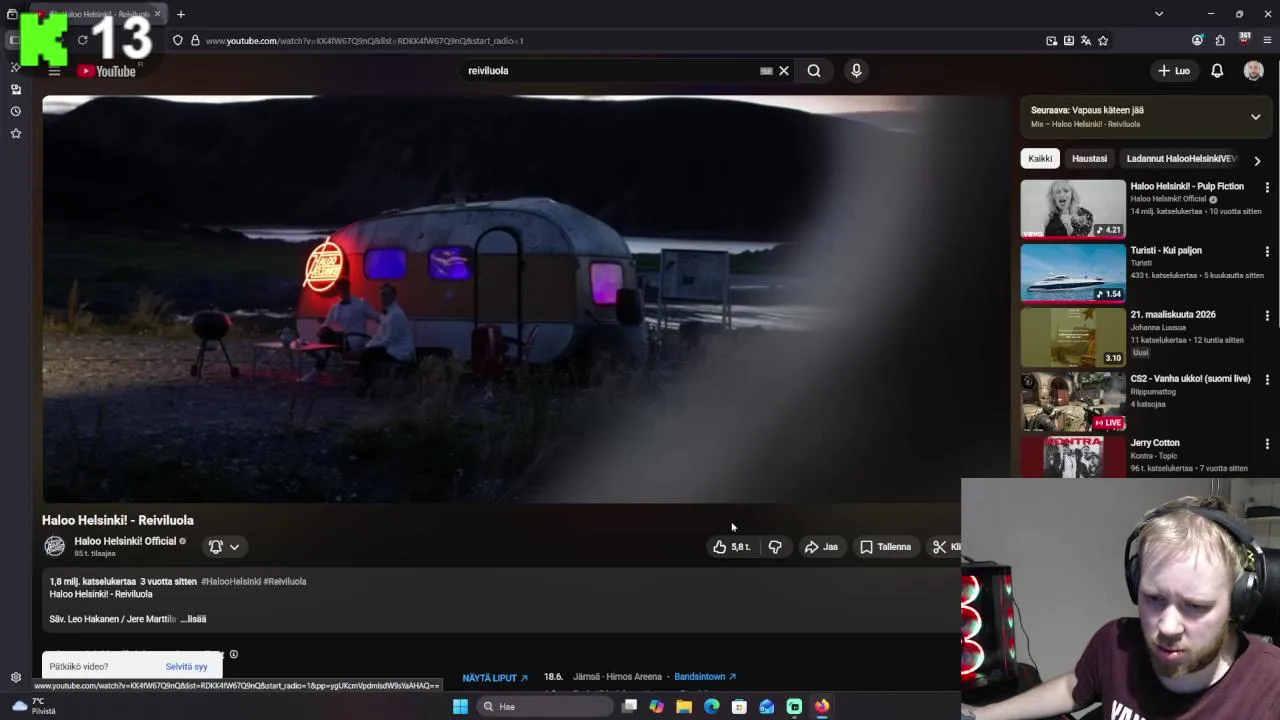Expand the description with ...lisää

(x=193, y=619)
